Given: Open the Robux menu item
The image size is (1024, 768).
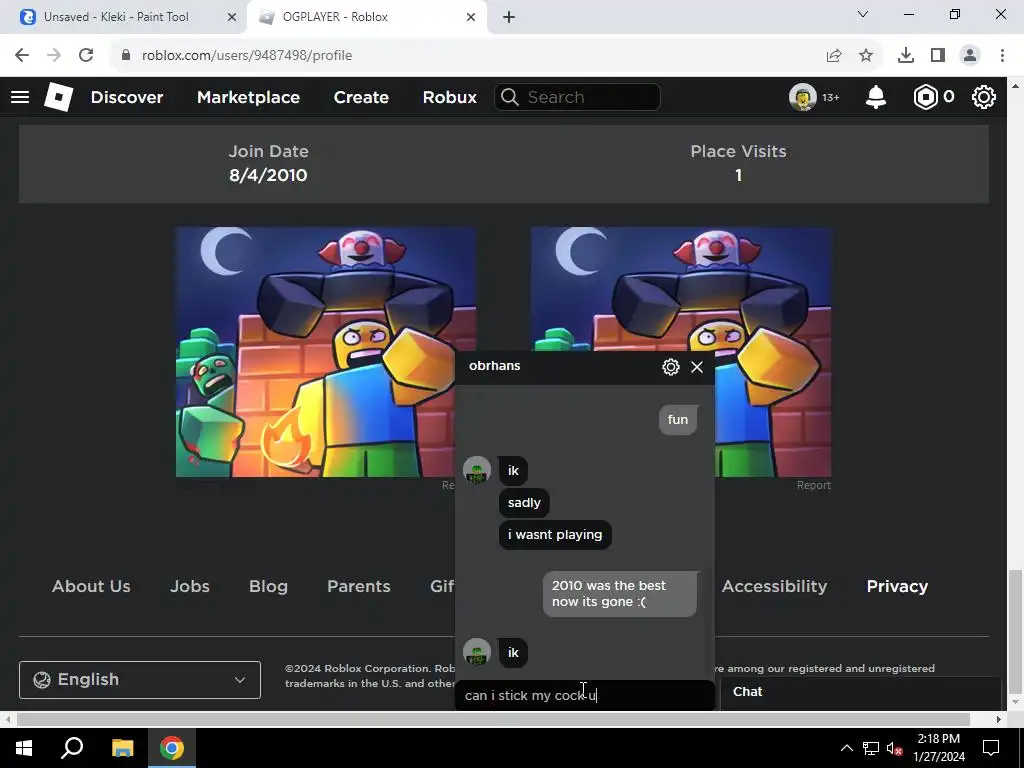Looking at the screenshot, I should [x=449, y=97].
